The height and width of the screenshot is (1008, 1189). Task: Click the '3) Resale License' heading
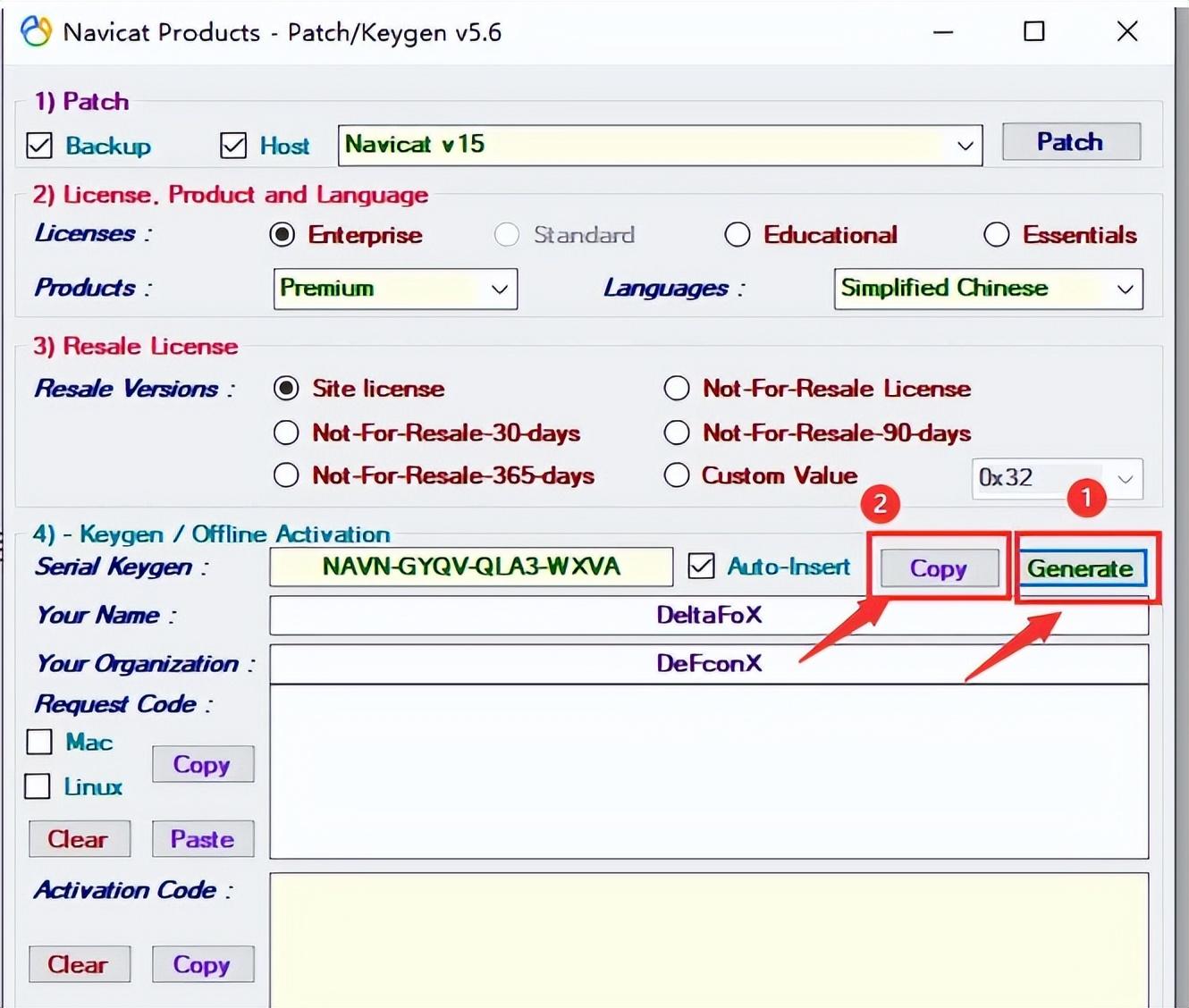point(136,347)
